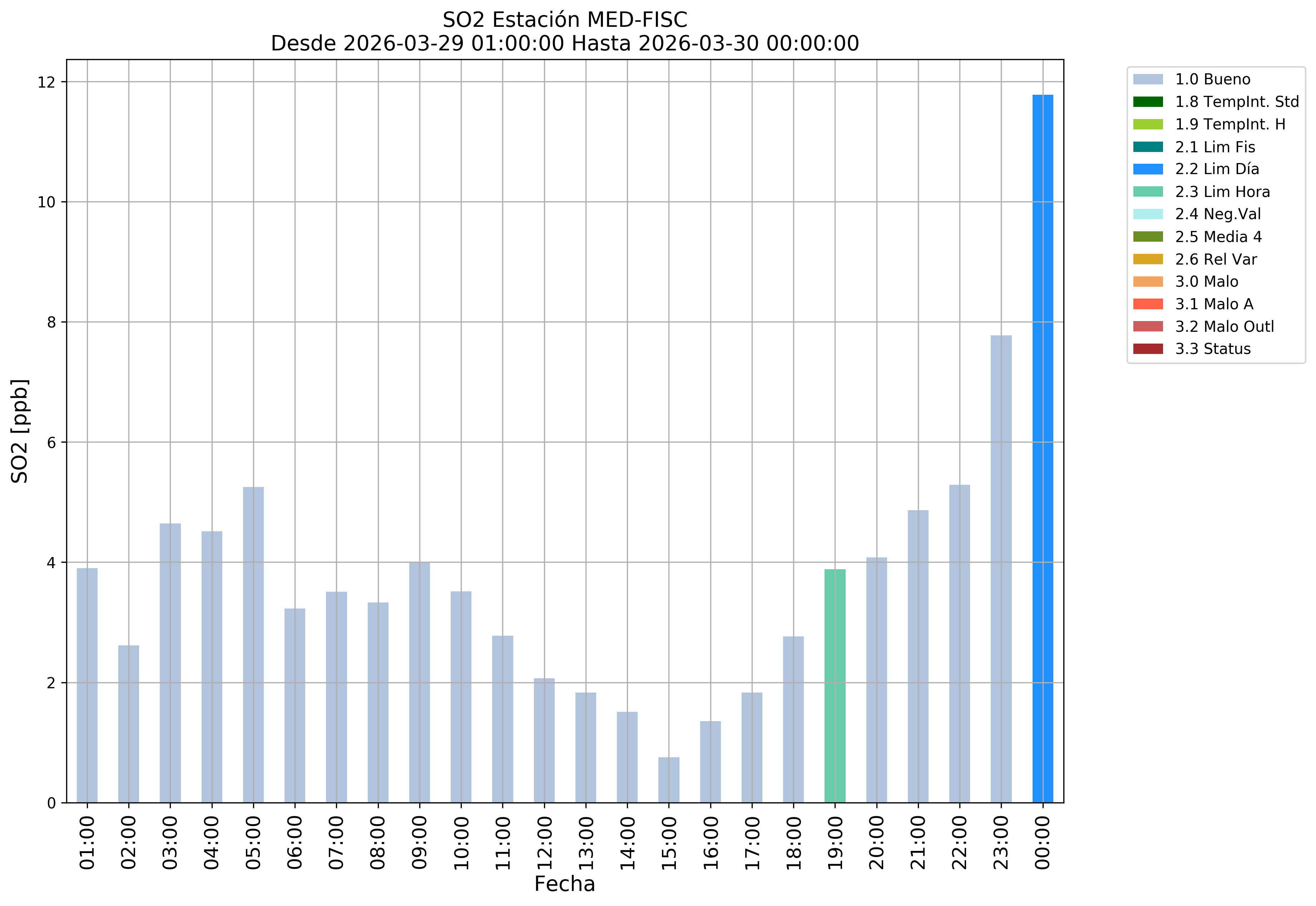This screenshot has height=906, width=1316.
Task: Click the SO2 [ppb] y-axis label
Action: pyautogui.click(x=20, y=432)
